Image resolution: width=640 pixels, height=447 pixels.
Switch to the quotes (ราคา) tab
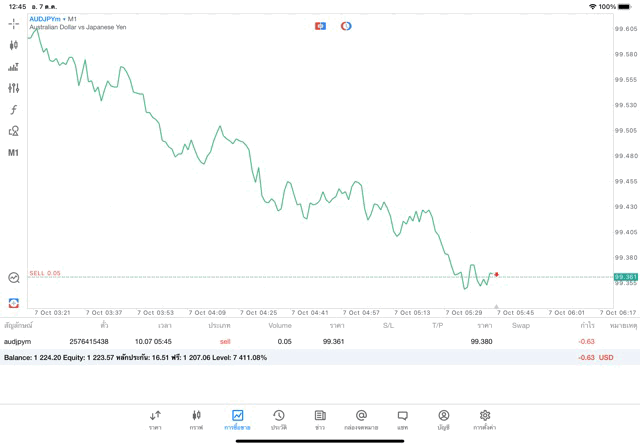pos(155,419)
